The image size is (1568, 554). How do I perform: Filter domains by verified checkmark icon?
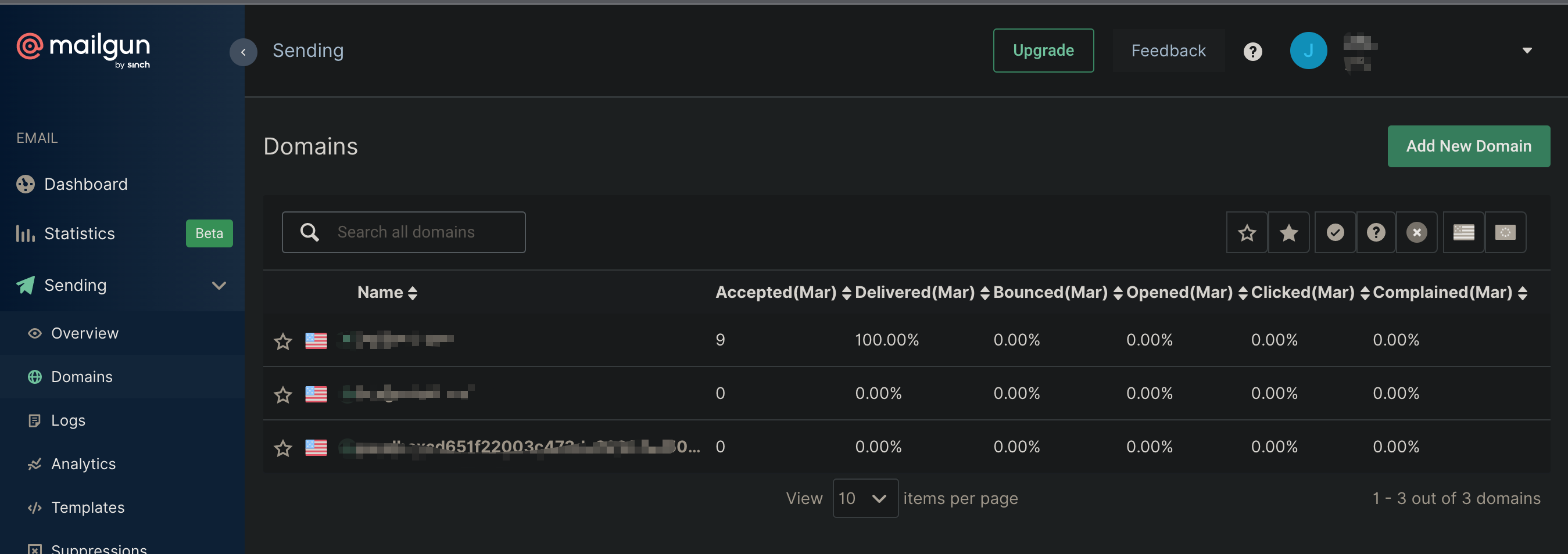pos(1335,232)
